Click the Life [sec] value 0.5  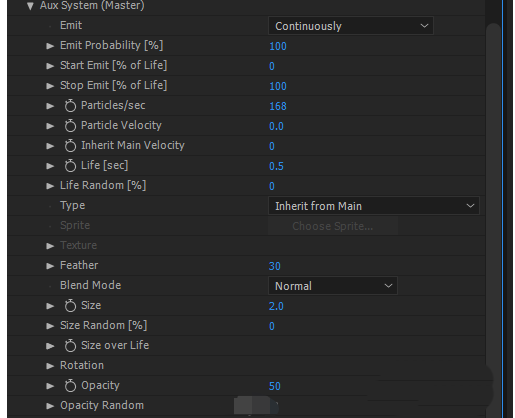coord(276,166)
